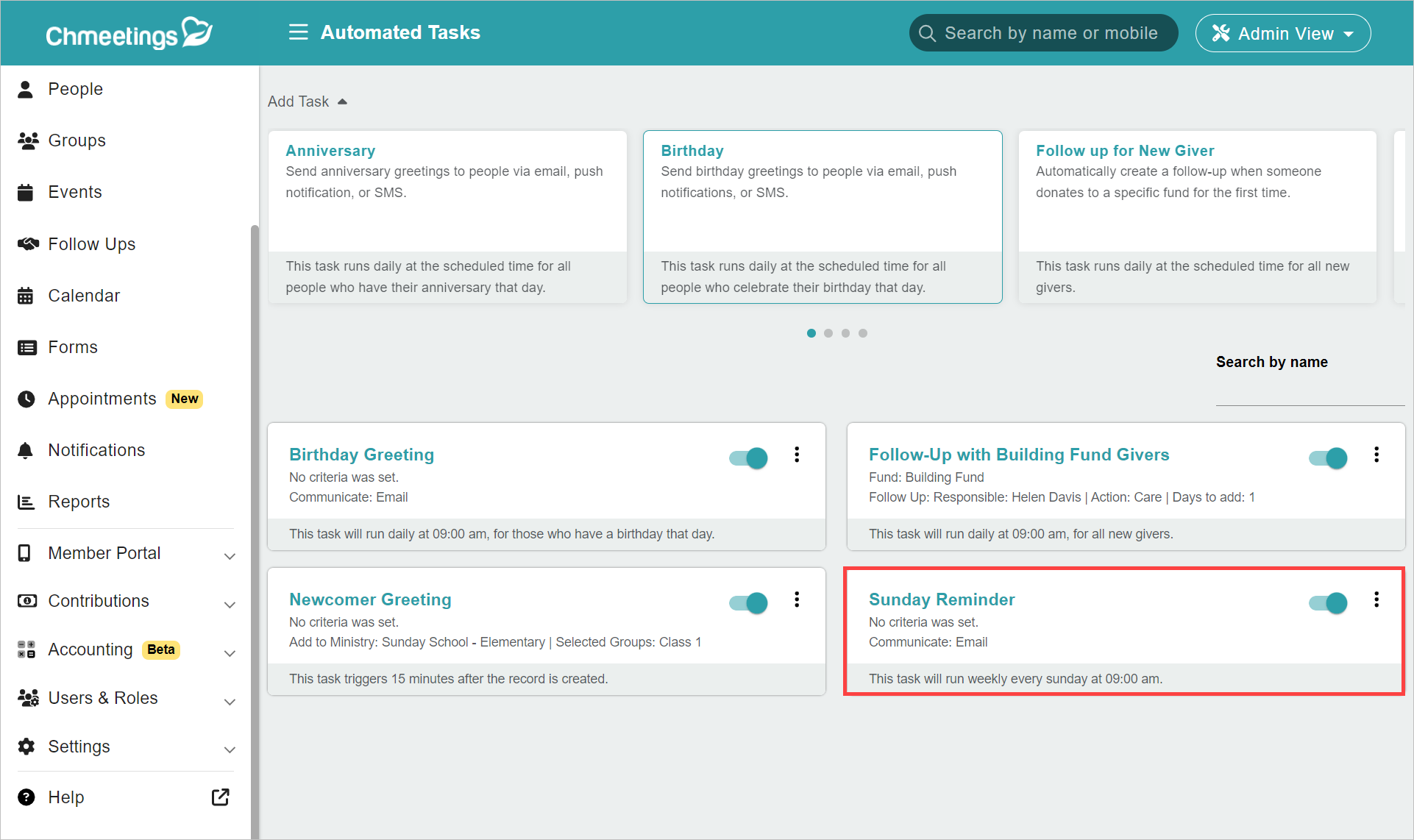Expand Contributions submenu chevron
1414x840 pixels.
(230, 605)
